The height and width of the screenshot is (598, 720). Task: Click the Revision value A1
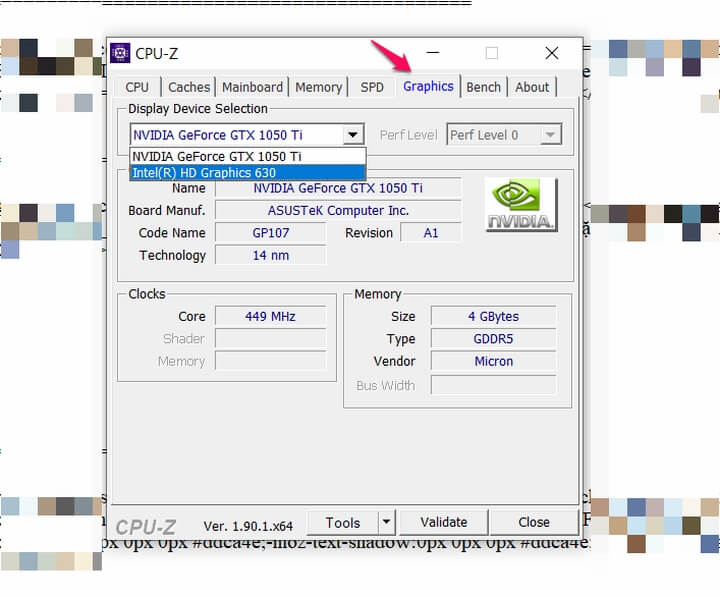431,233
